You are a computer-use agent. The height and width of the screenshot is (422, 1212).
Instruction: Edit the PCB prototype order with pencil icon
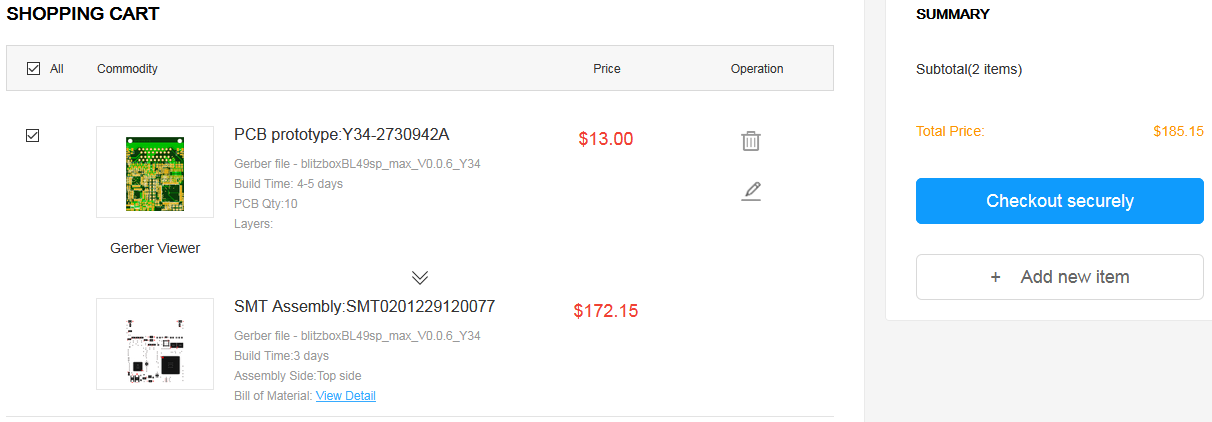(751, 190)
